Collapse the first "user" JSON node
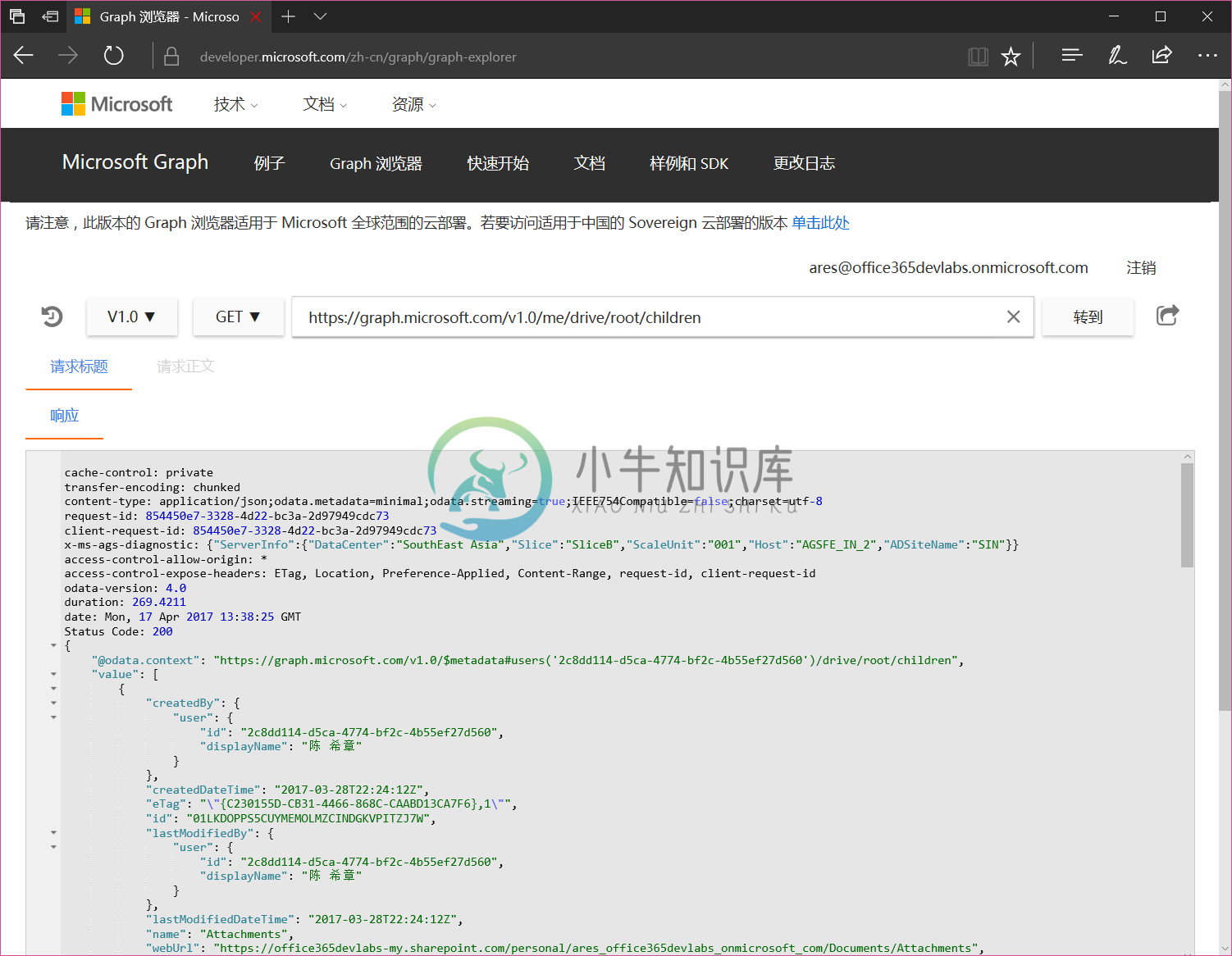 pyautogui.click(x=54, y=717)
